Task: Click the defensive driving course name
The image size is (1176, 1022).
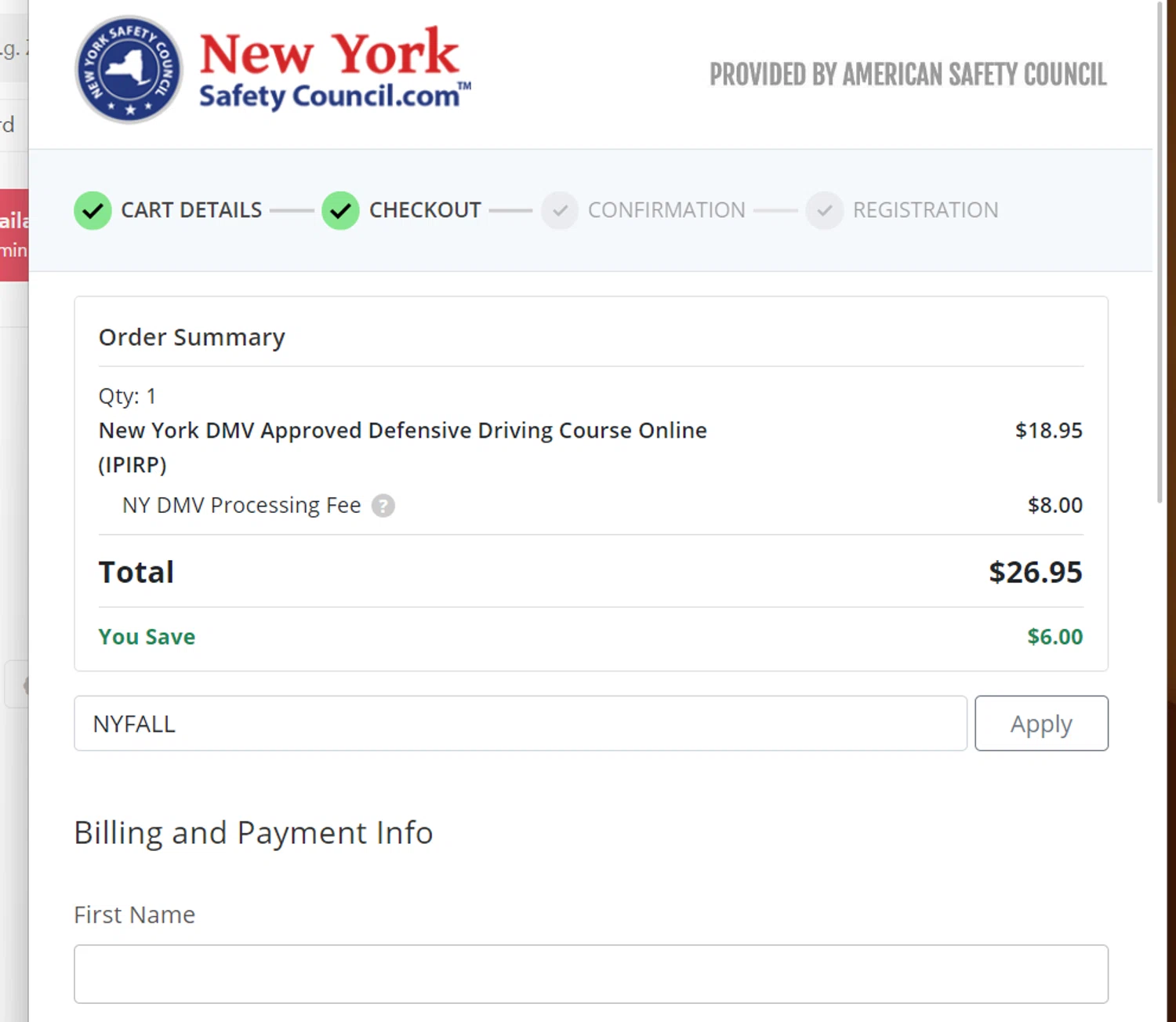Action: pyautogui.click(x=402, y=431)
